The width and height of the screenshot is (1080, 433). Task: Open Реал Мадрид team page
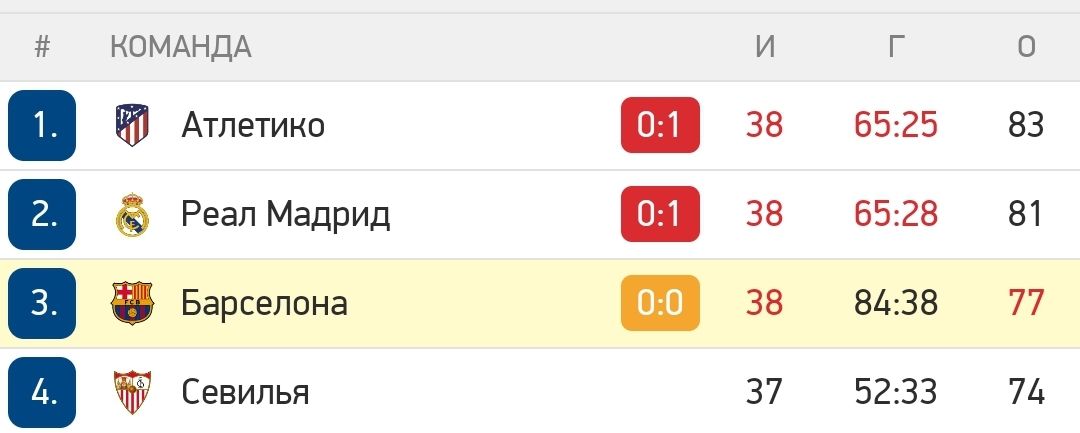[x=285, y=214]
